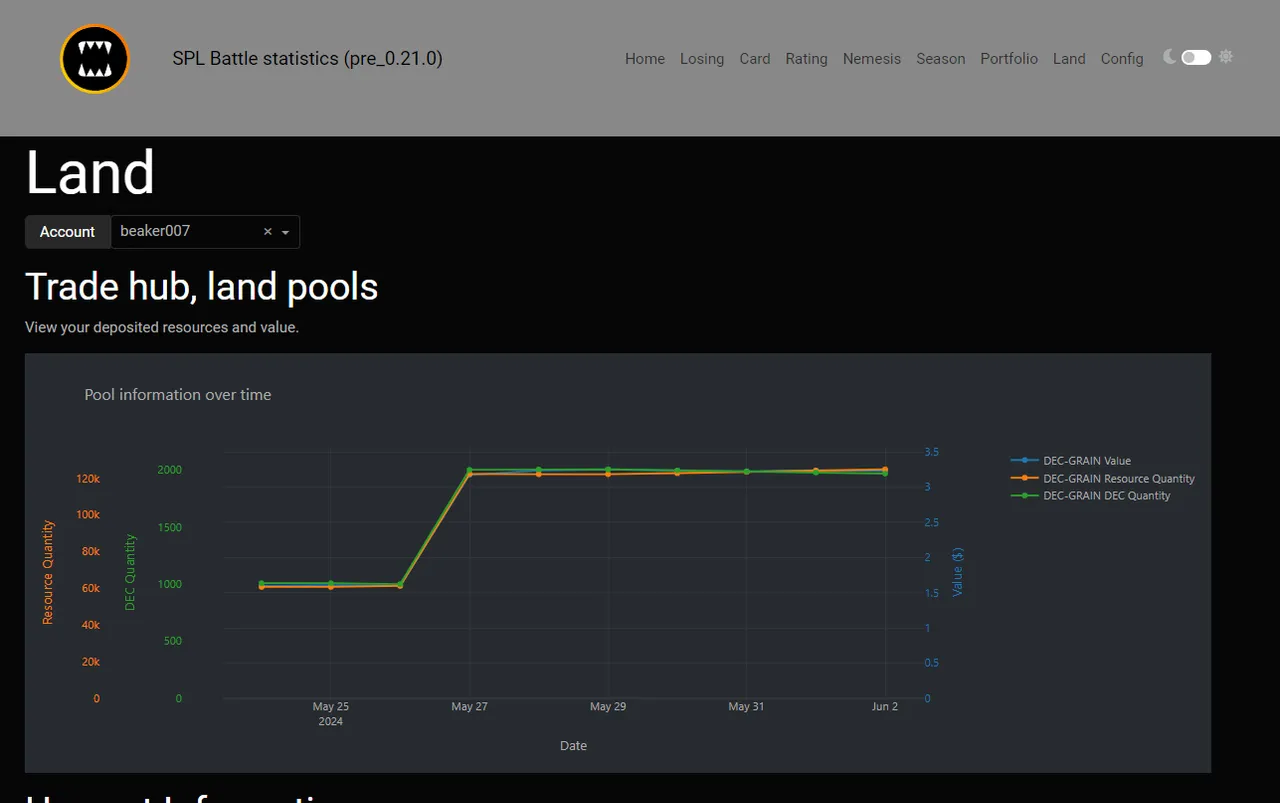Toggle DEC-GRAIN DEC Quantity legend entry

1091,495
